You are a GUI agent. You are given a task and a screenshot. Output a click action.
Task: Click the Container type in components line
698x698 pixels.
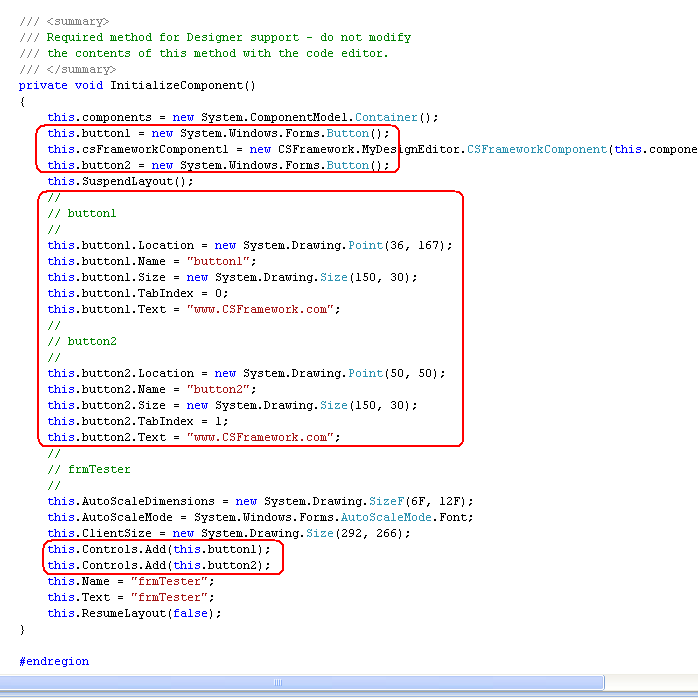pyautogui.click(x=393, y=117)
